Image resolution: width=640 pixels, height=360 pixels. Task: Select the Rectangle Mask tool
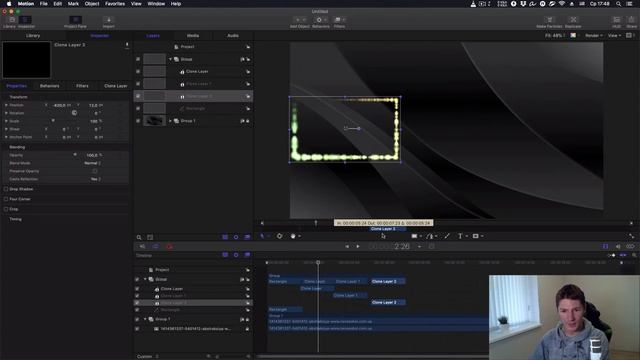[476, 236]
